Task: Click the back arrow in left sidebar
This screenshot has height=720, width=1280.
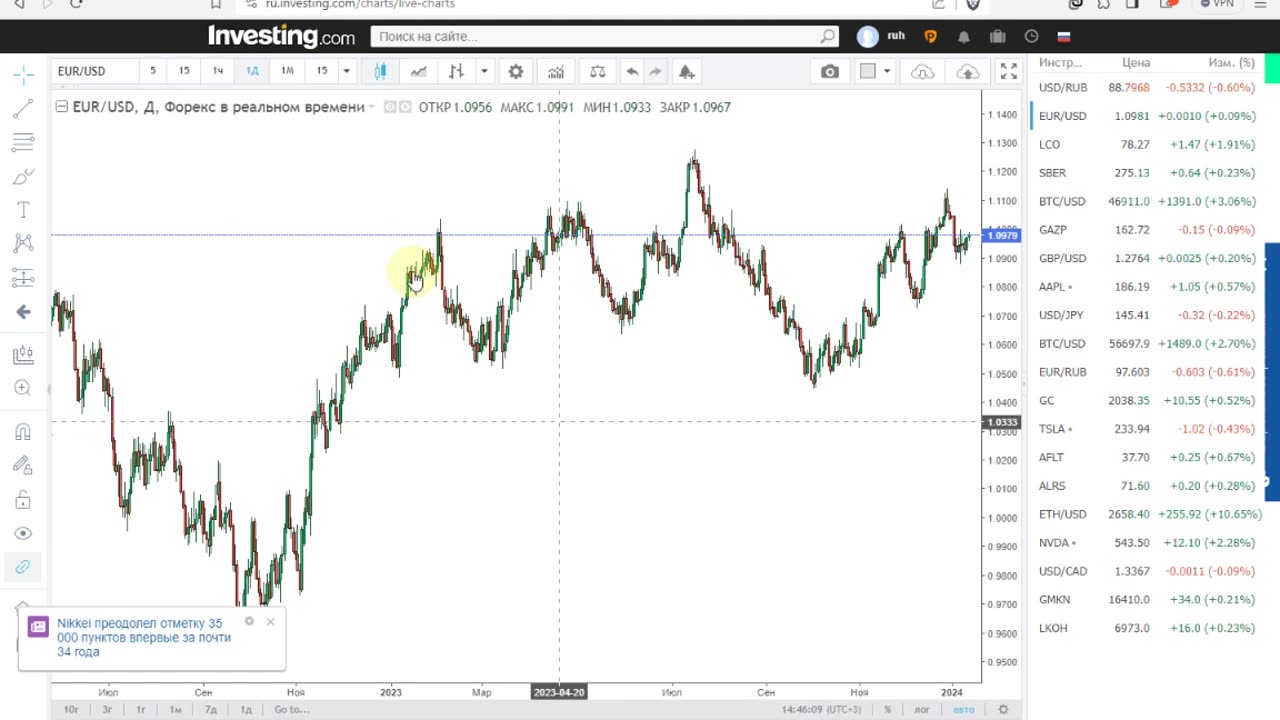Action: click(23, 312)
